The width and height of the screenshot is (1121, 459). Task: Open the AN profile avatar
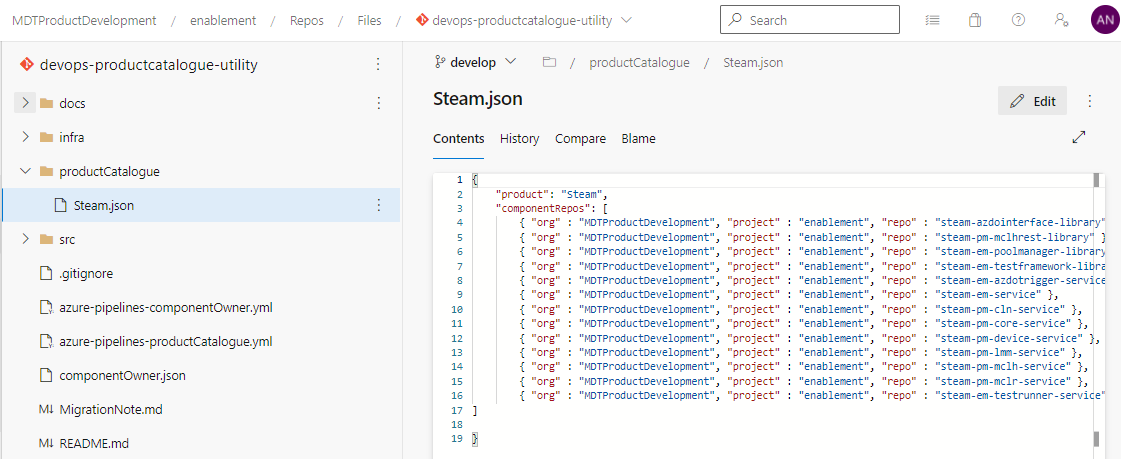click(1105, 20)
